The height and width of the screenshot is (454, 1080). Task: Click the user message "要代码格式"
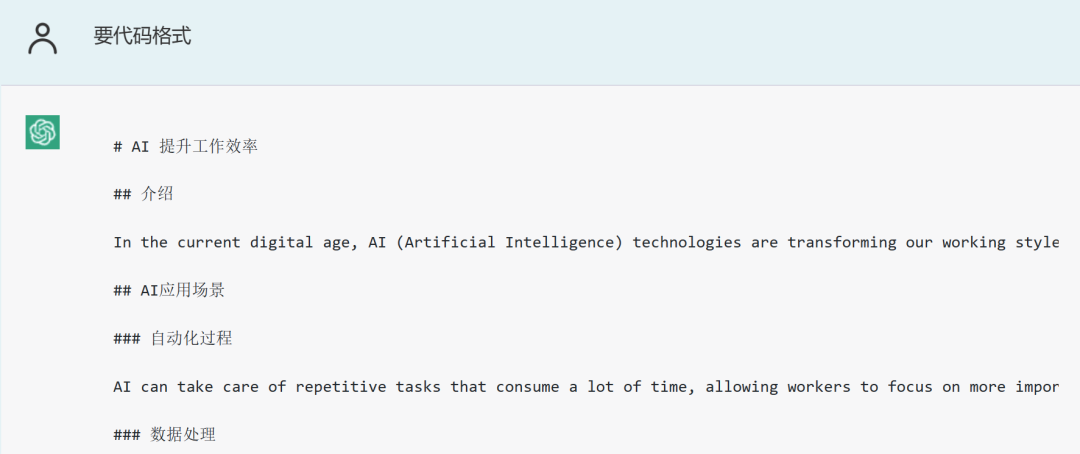[x=142, y=37]
